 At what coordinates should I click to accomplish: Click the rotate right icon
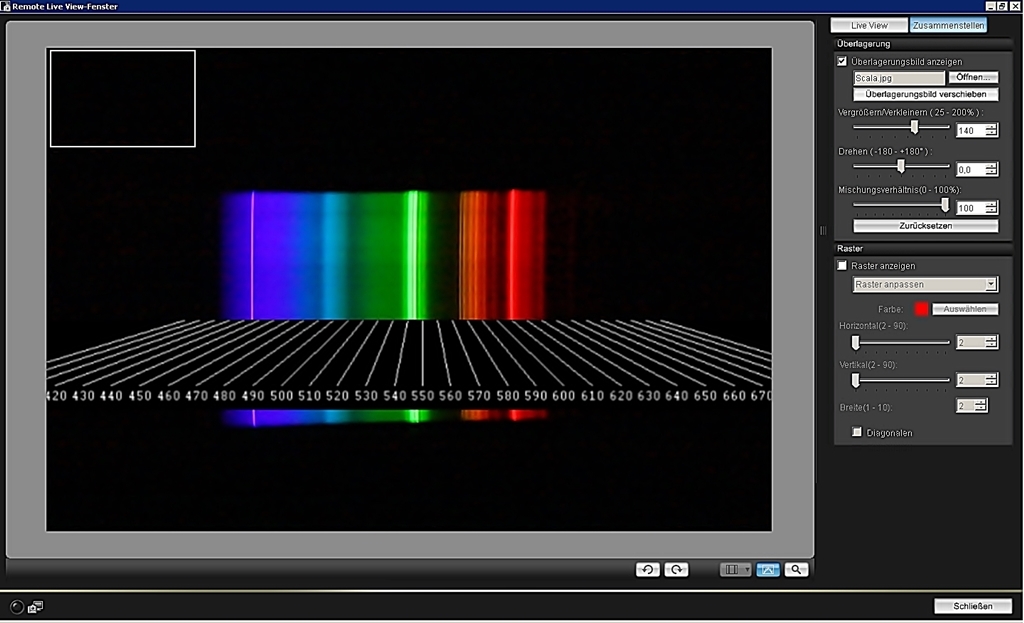click(x=677, y=569)
